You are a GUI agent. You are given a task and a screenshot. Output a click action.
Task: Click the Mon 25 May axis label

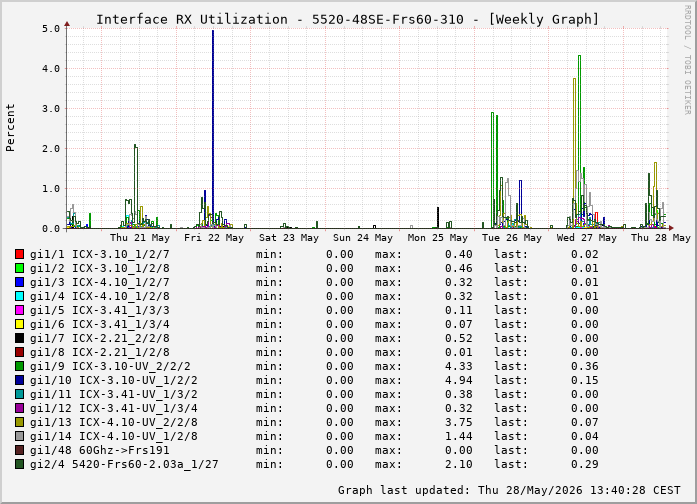pyautogui.click(x=438, y=238)
